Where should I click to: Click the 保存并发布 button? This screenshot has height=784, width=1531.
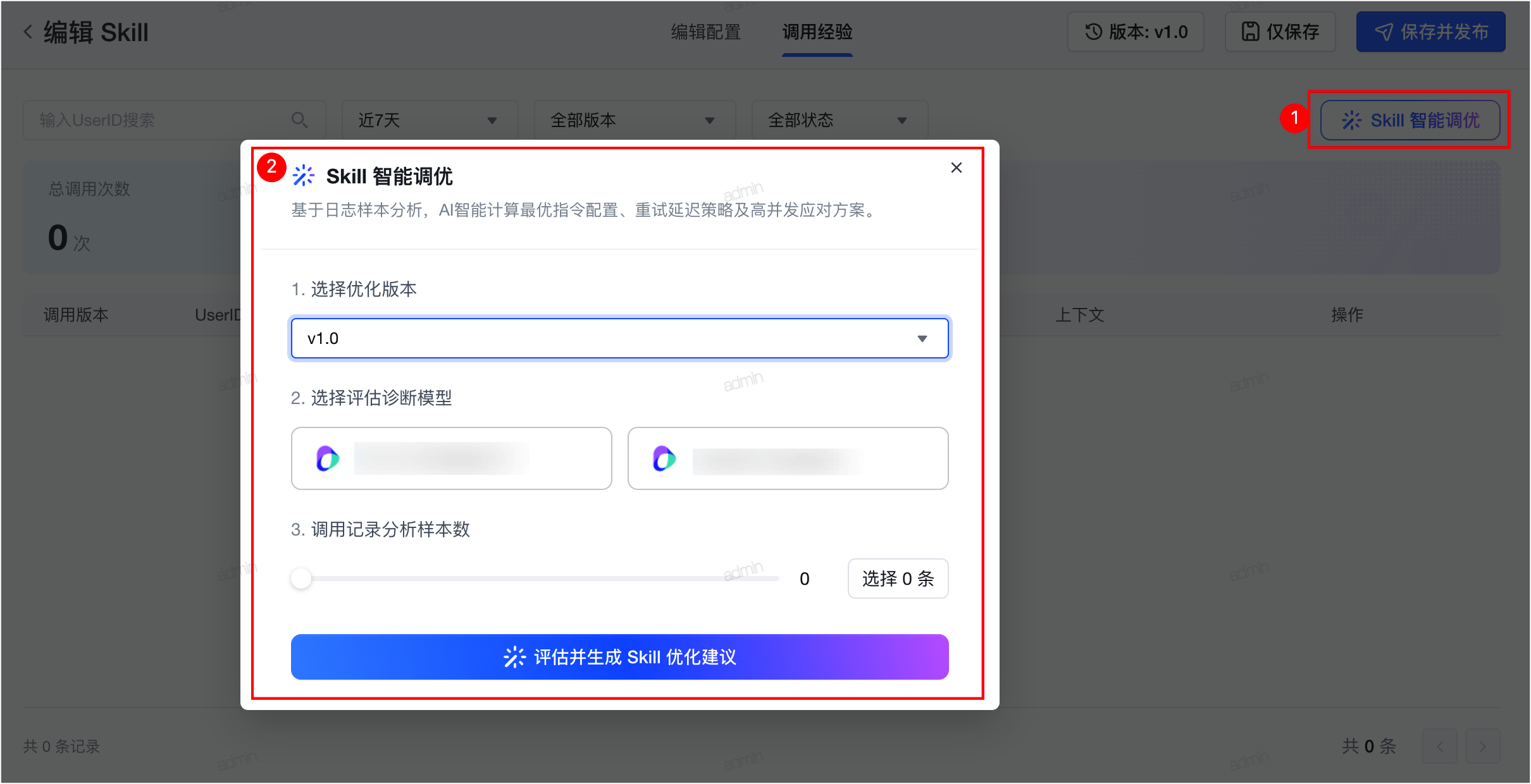[1430, 32]
